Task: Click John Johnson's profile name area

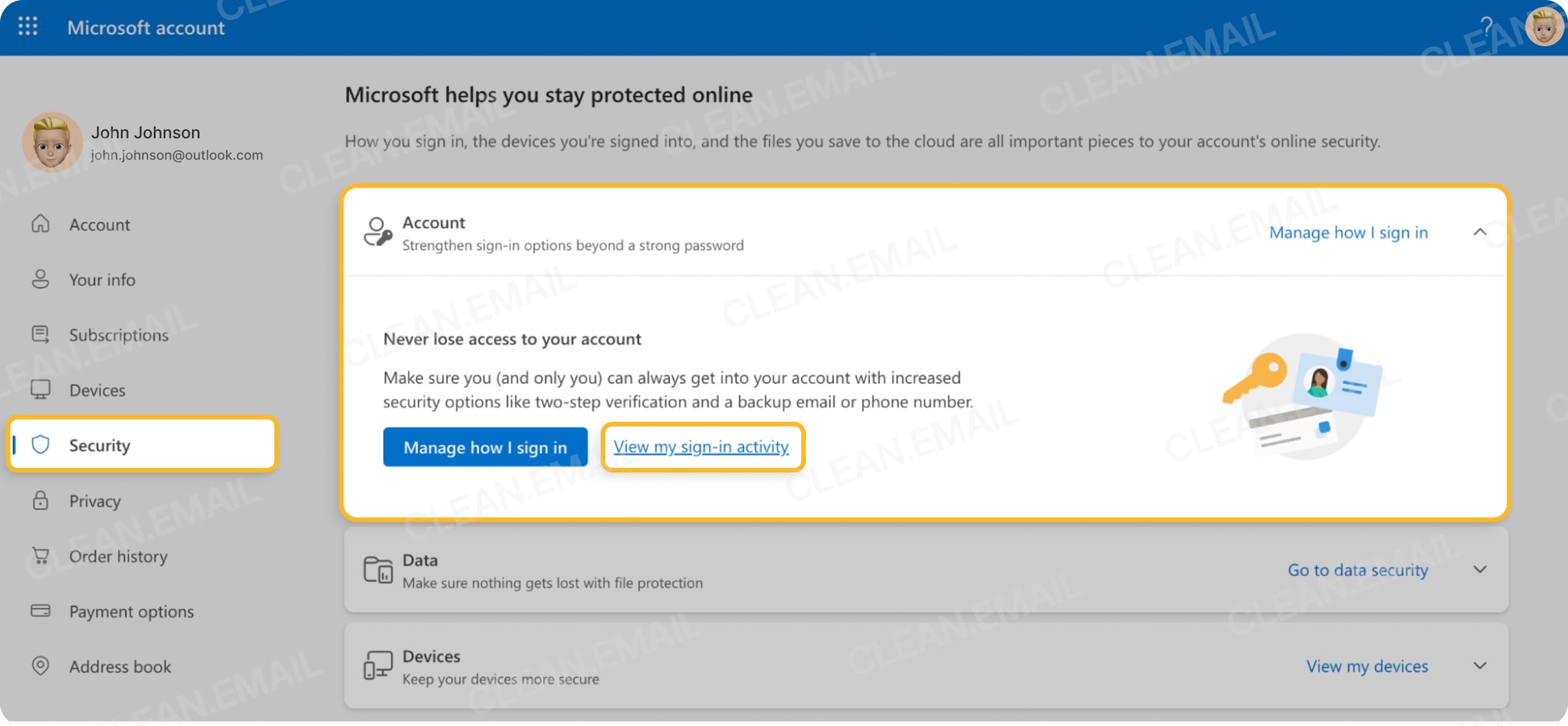Action: (x=145, y=132)
